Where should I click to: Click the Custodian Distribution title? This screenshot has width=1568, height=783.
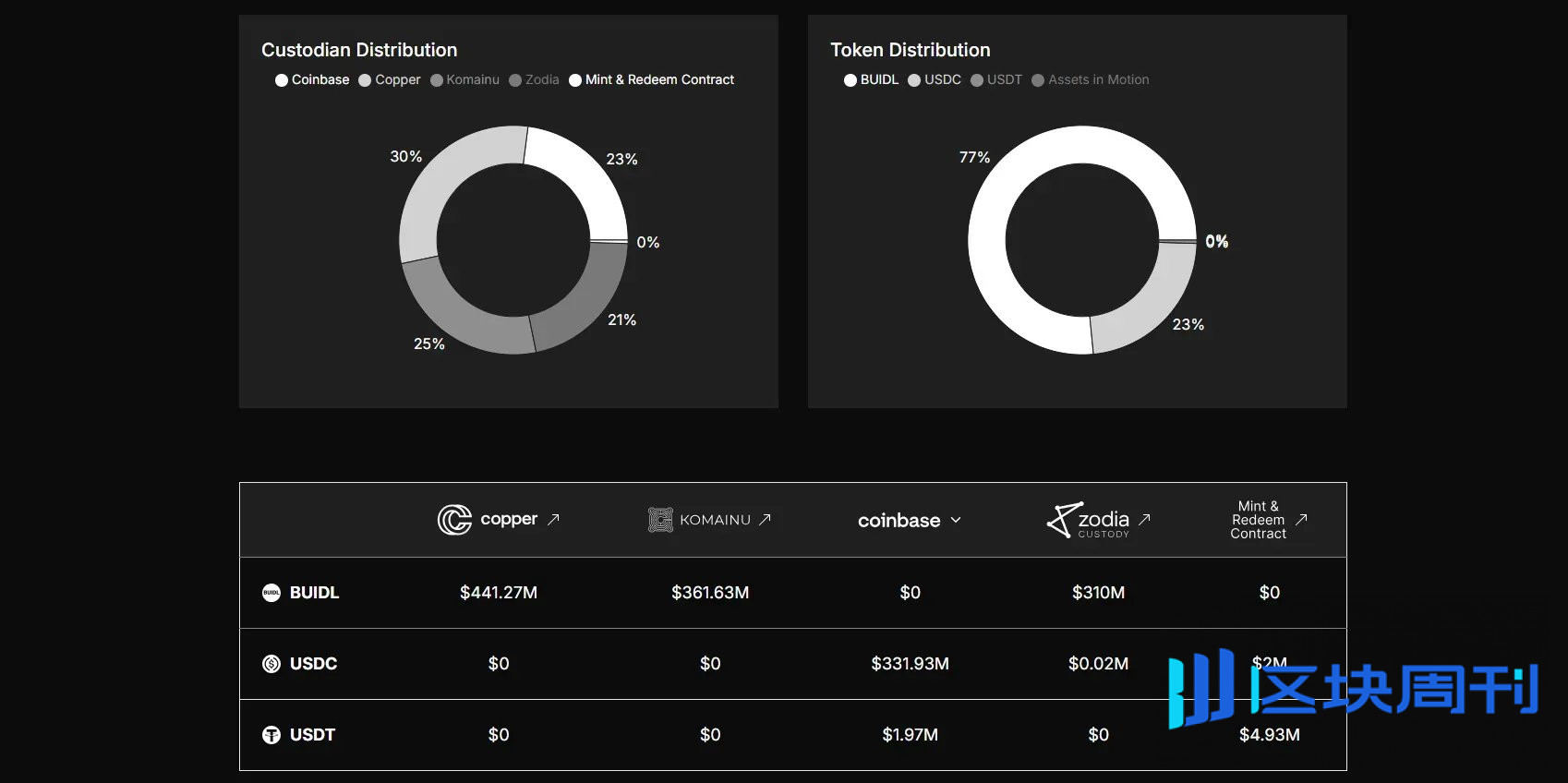(x=359, y=50)
